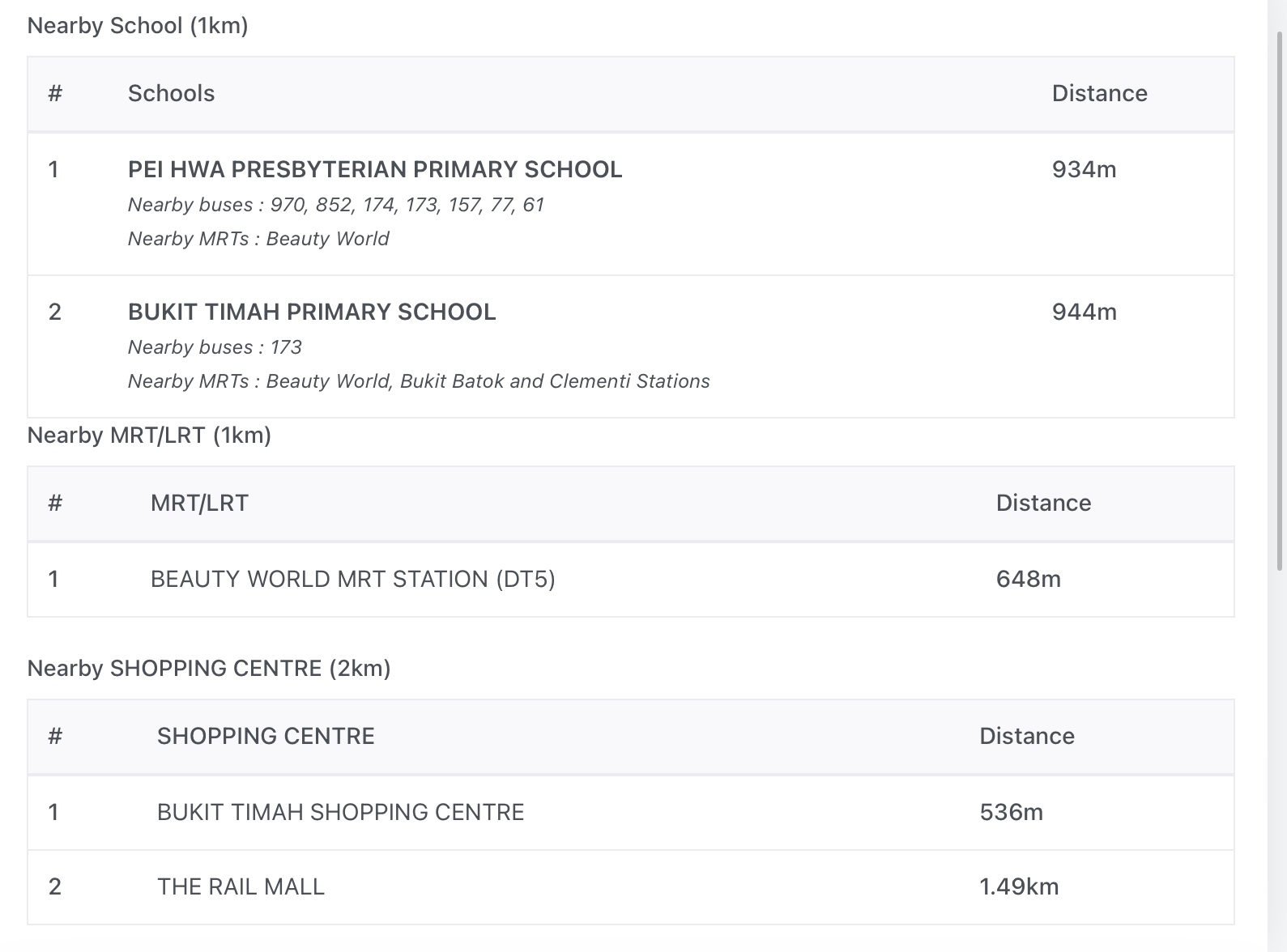
Task: Click the Distance header in schools table
Action: [1099, 93]
